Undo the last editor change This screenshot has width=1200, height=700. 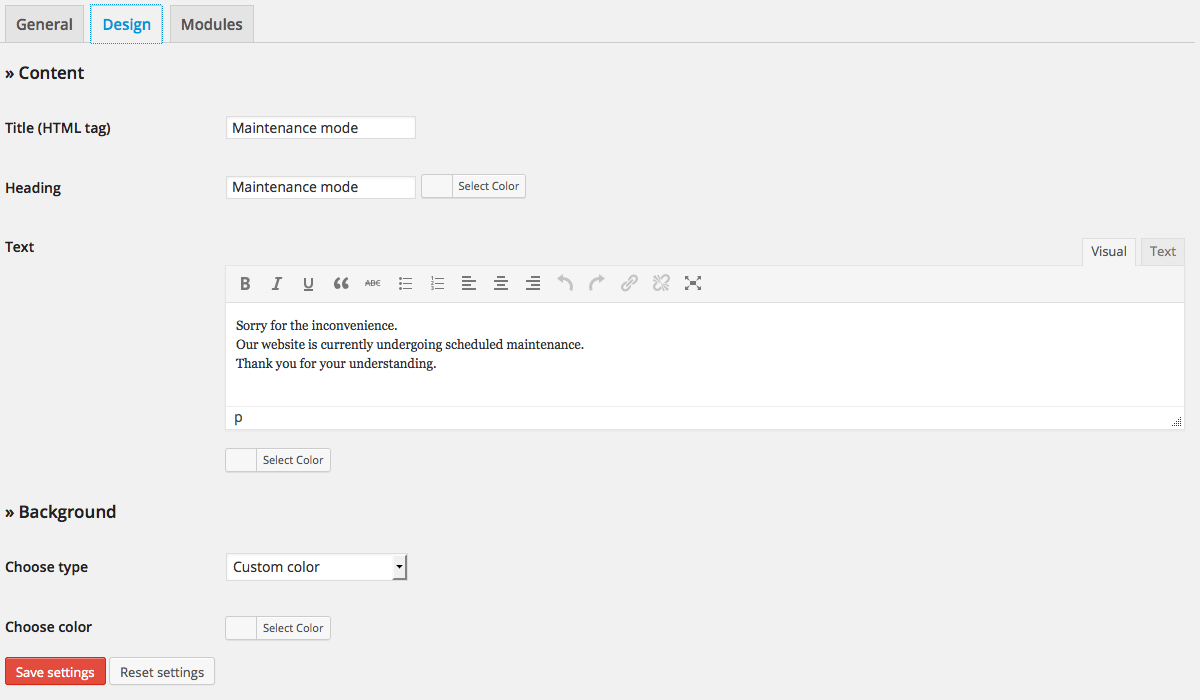[x=565, y=283]
